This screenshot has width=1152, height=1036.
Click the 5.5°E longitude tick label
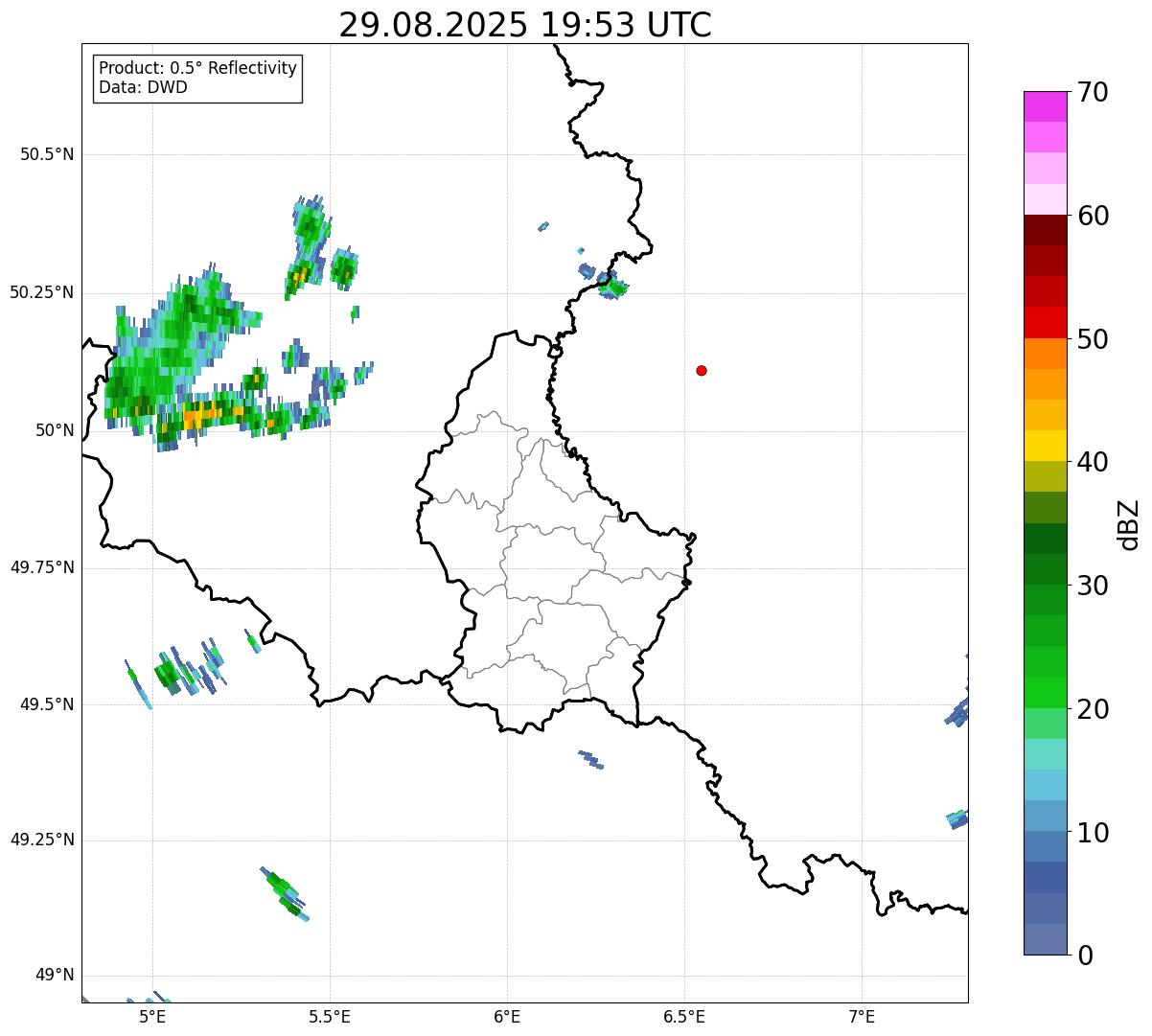pyautogui.click(x=330, y=1016)
